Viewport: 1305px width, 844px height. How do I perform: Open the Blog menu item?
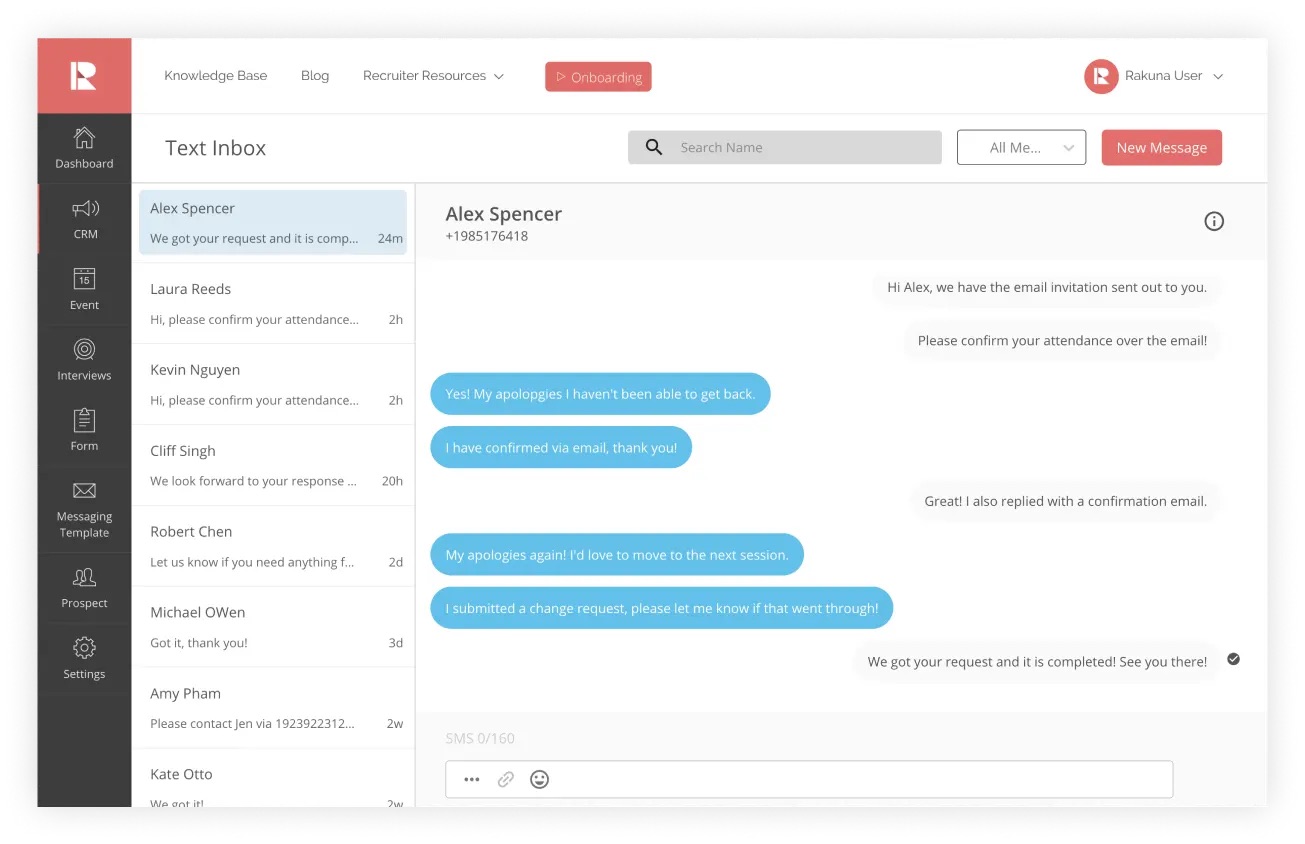click(x=315, y=75)
